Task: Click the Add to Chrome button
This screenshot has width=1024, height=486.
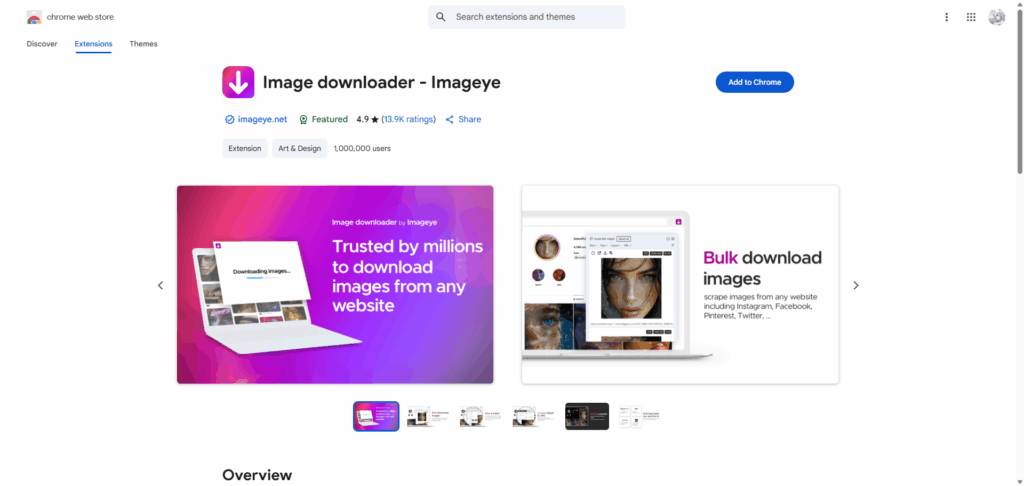Action: (x=754, y=82)
